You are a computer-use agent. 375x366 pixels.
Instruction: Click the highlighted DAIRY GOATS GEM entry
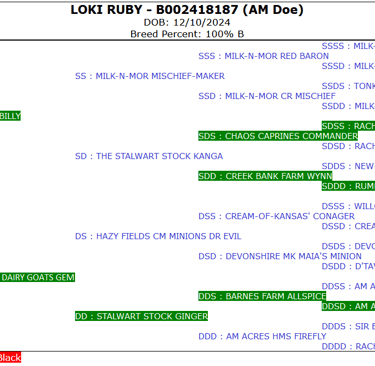(x=37, y=277)
